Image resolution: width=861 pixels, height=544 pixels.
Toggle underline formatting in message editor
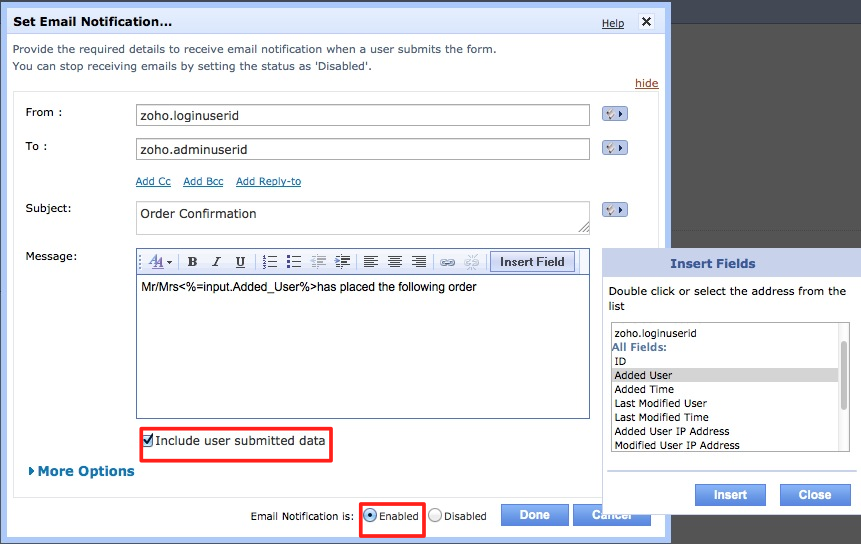pos(240,262)
